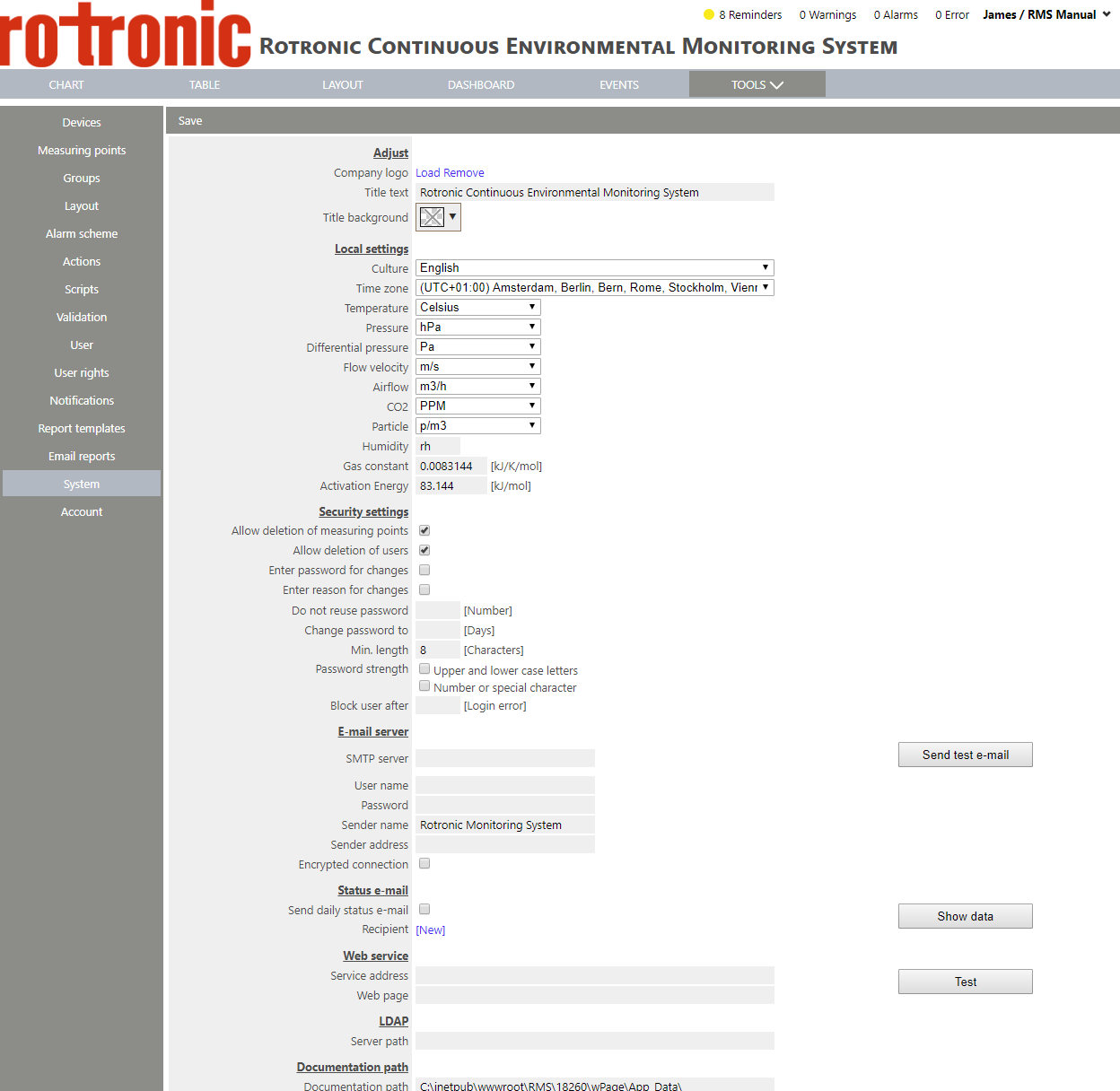Click the Activation Energy input field

coord(451,485)
